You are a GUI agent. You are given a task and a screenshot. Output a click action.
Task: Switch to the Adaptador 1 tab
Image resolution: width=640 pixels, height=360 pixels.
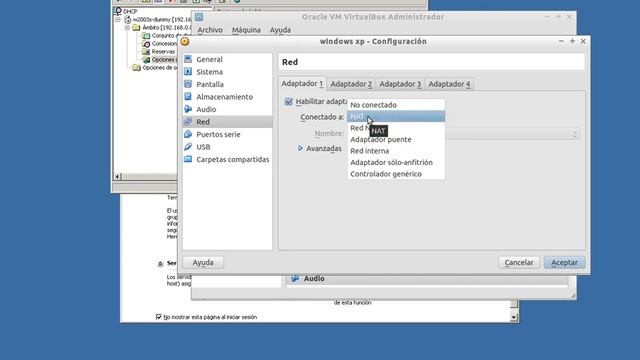(302, 84)
